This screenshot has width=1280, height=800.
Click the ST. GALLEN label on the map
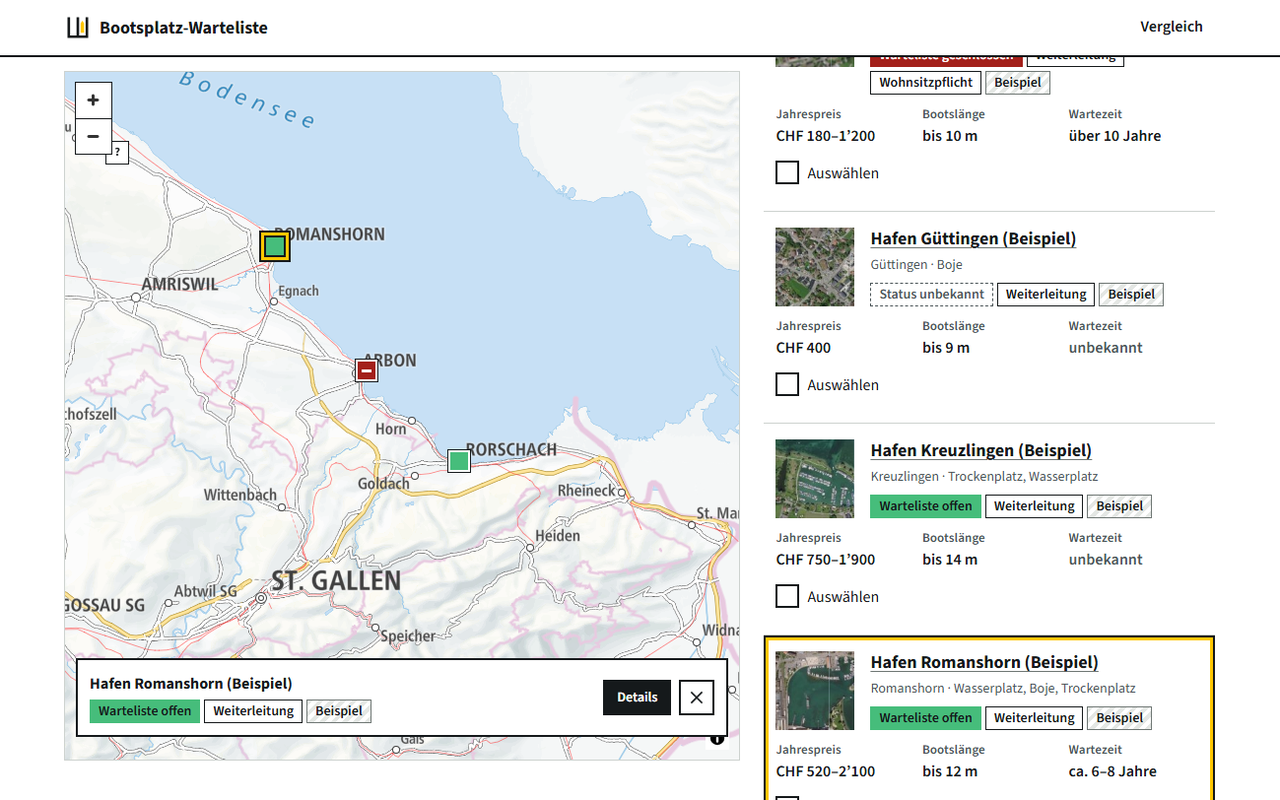pyautogui.click(x=336, y=581)
